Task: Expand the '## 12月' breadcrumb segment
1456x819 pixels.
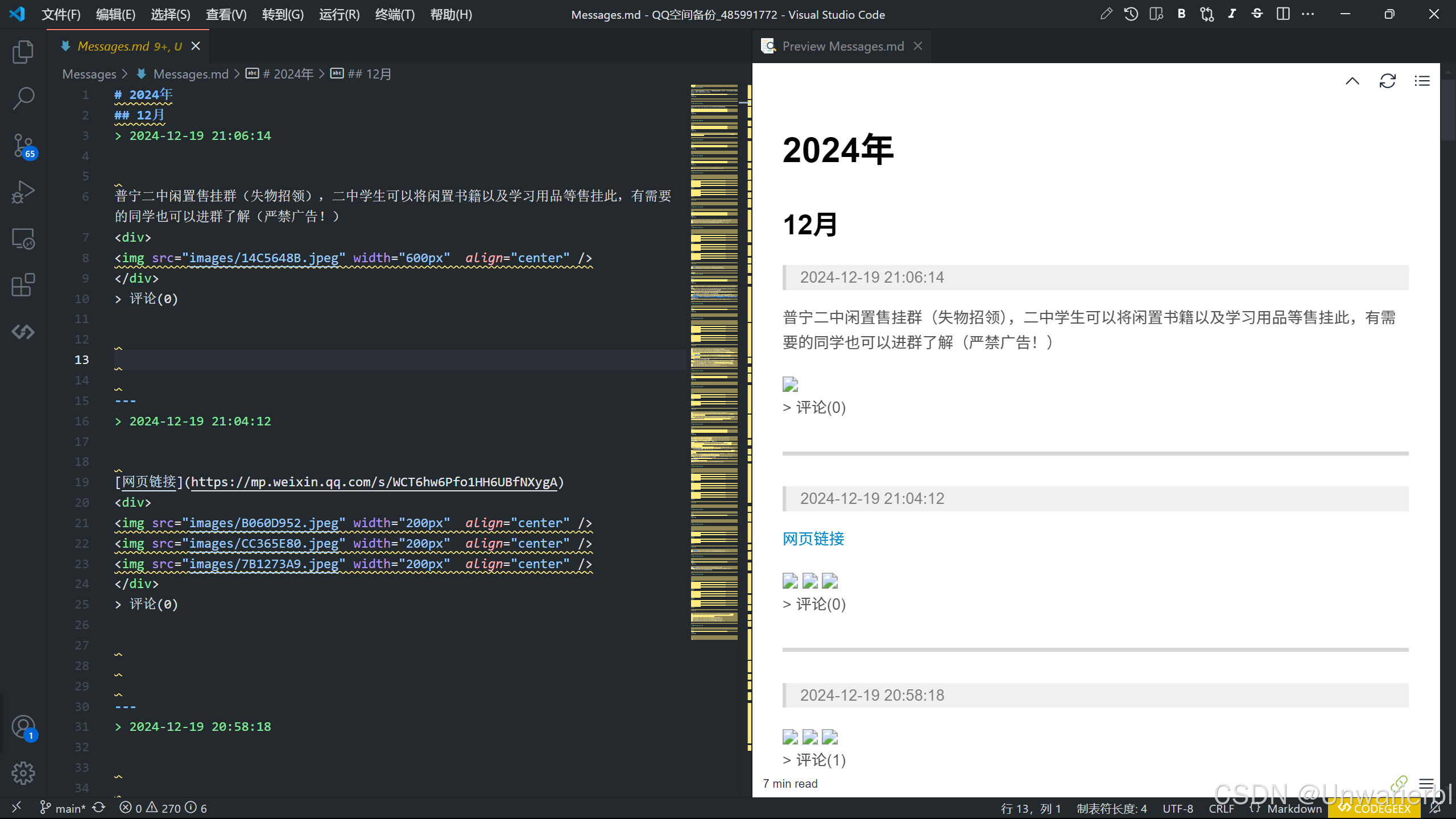Action: (369, 74)
